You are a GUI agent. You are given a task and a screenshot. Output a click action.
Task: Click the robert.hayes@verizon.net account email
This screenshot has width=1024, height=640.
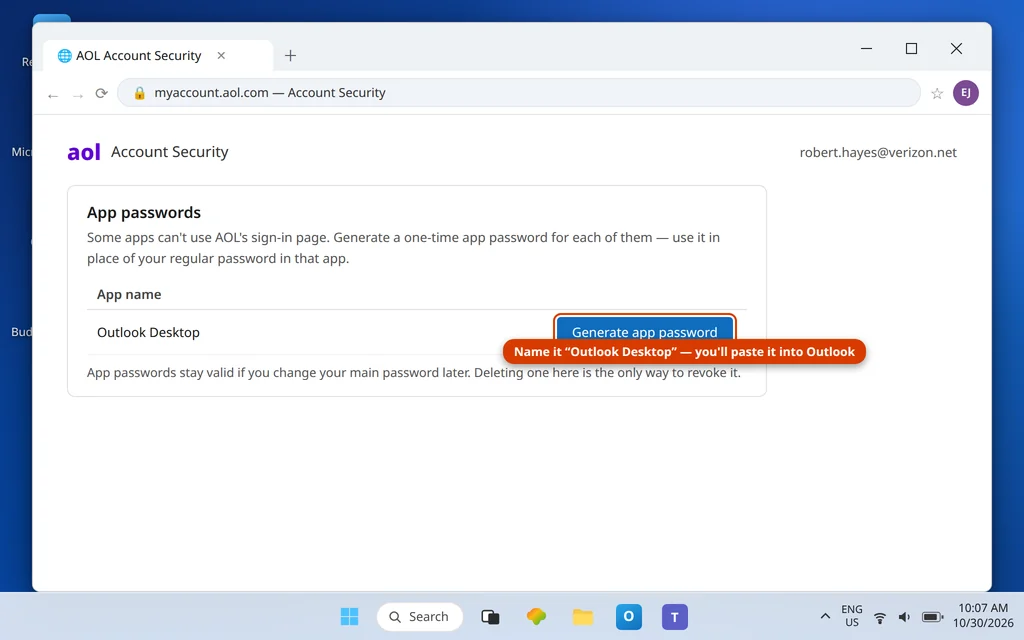878,152
